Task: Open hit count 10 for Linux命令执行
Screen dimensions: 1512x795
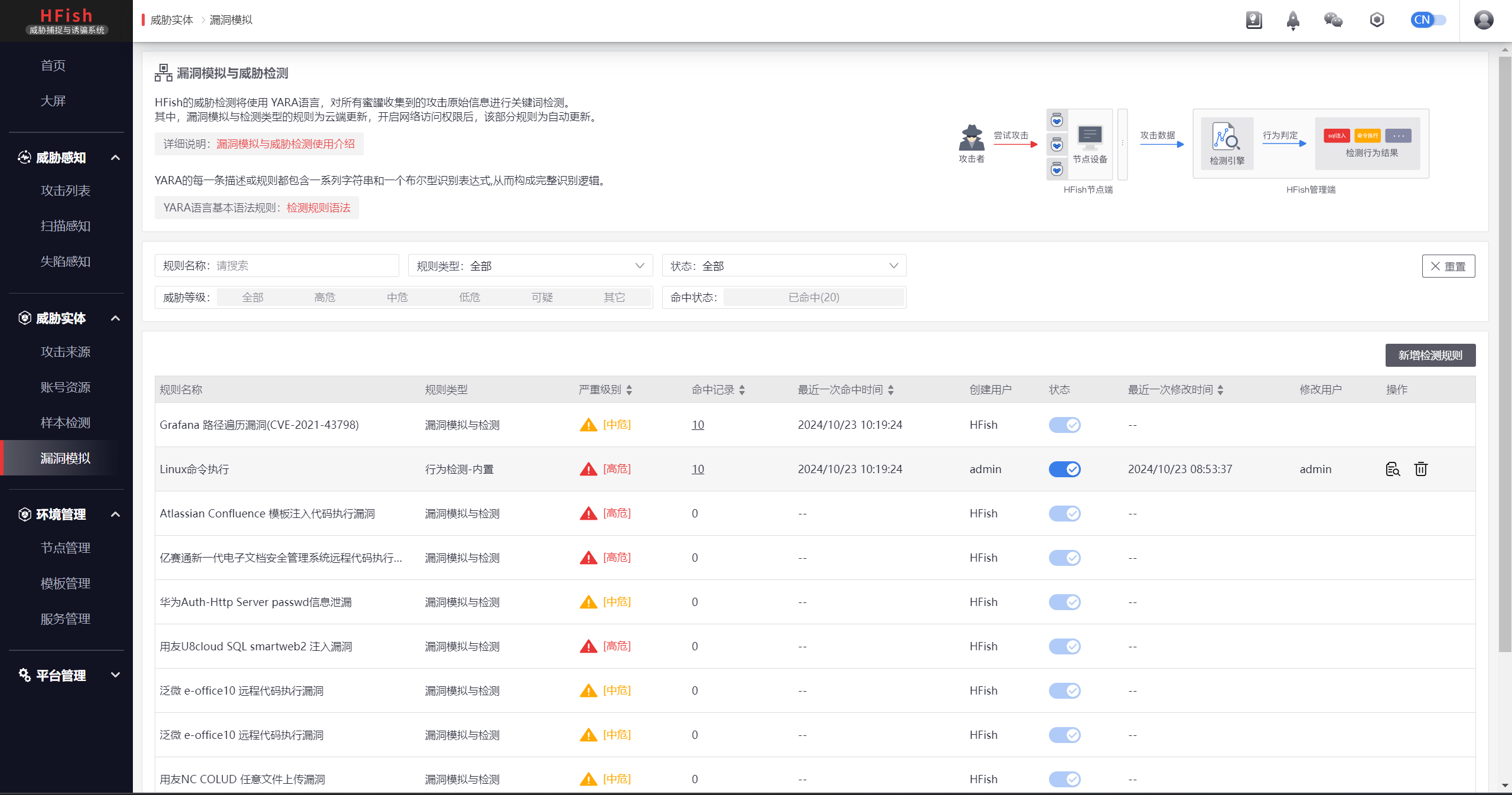Action: 698,469
